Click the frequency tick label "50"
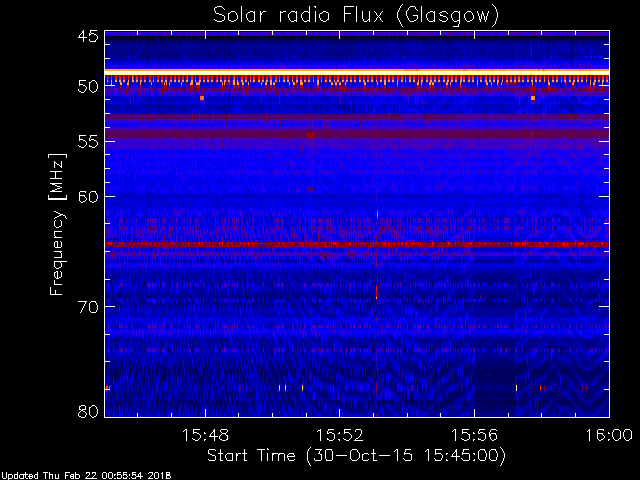The height and width of the screenshot is (480, 640). pos(88,87)
